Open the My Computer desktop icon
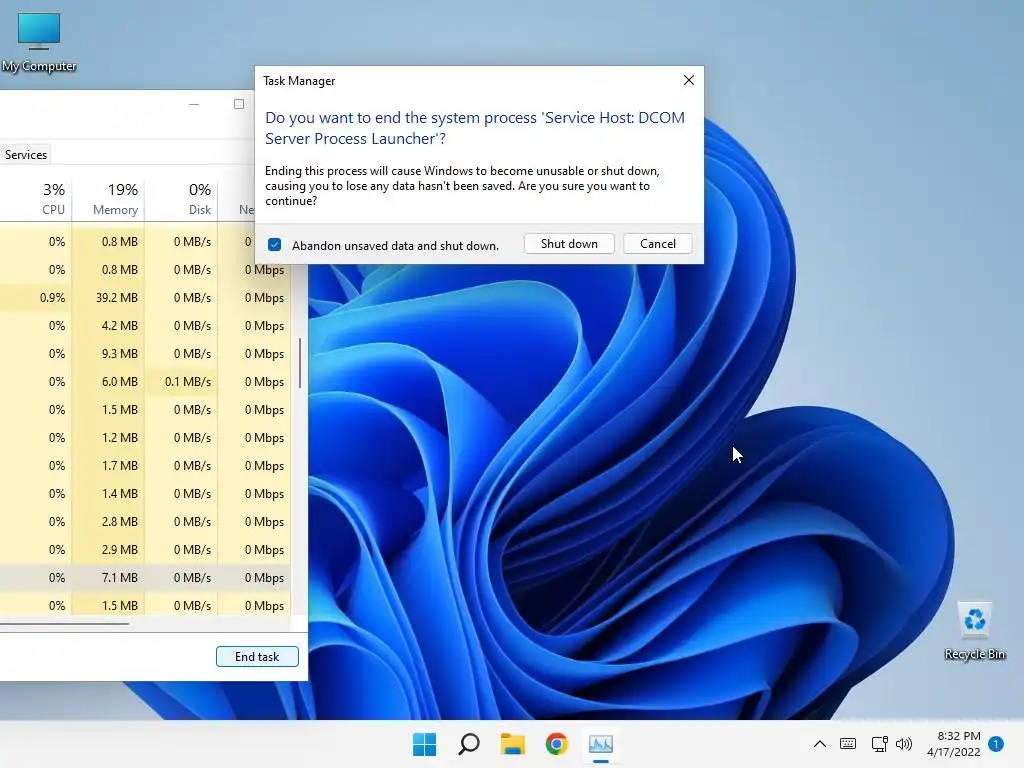 click(39, 42)
